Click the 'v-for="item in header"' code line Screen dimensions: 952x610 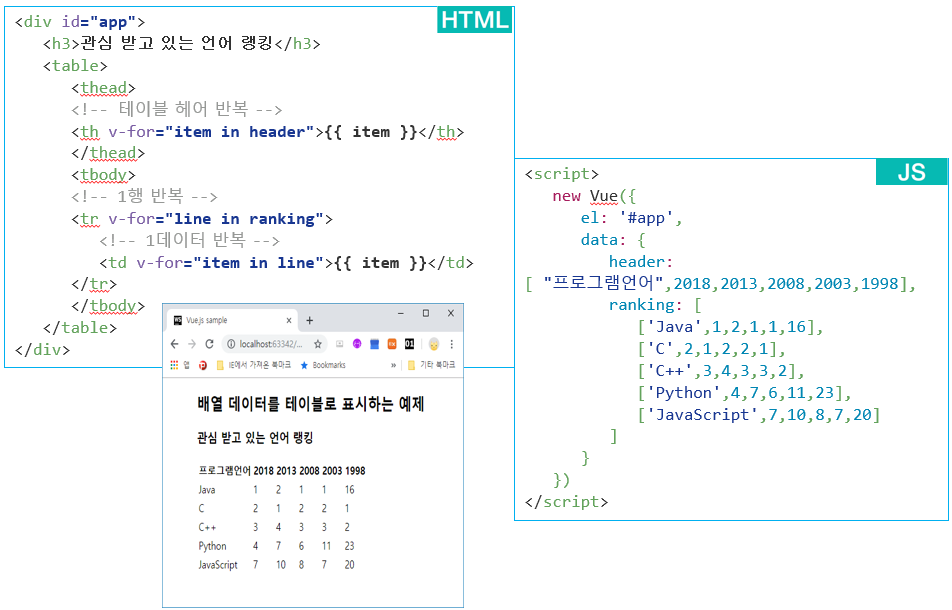[x=267, y=132]
